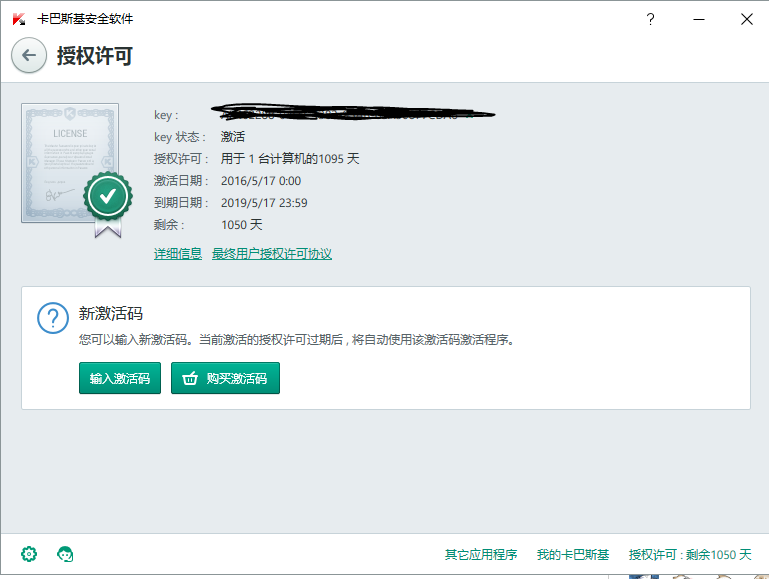The height and width of the screenshot is (579, 769).
Task: Open the 最终用户授权许可协议 link
Action: (272, 253)
